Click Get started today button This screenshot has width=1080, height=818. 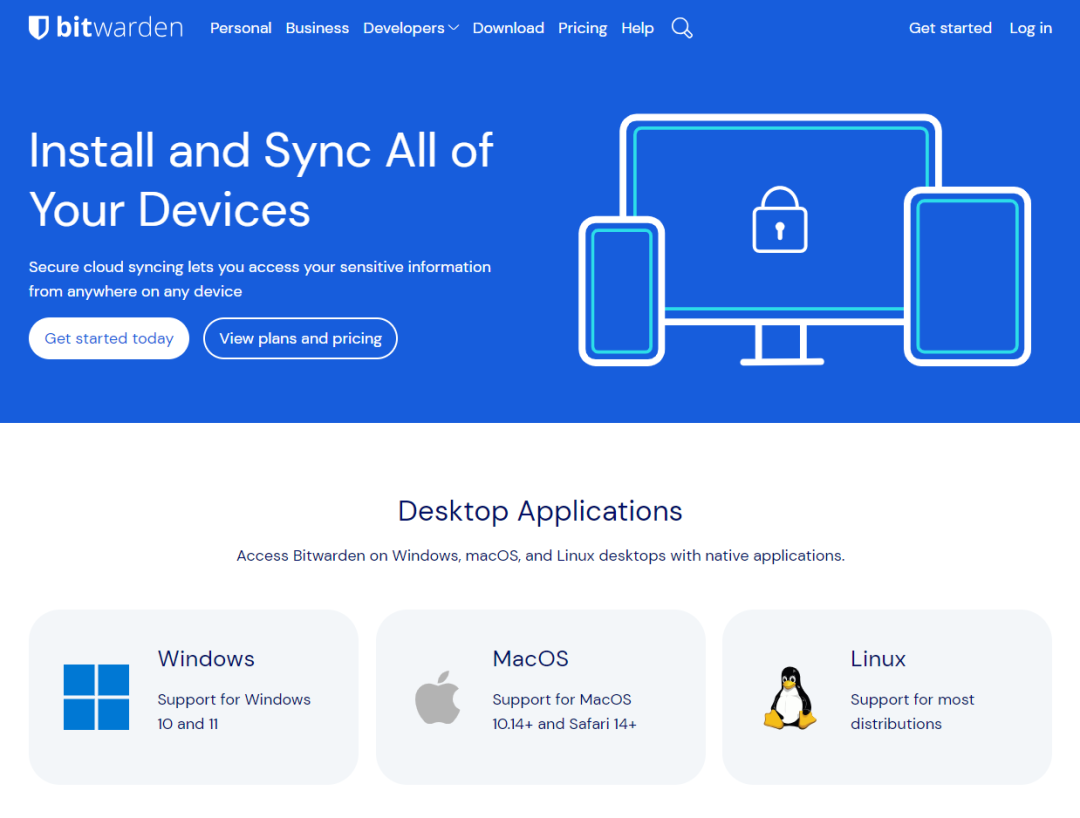pyautogui.click(x=109, y=338)
